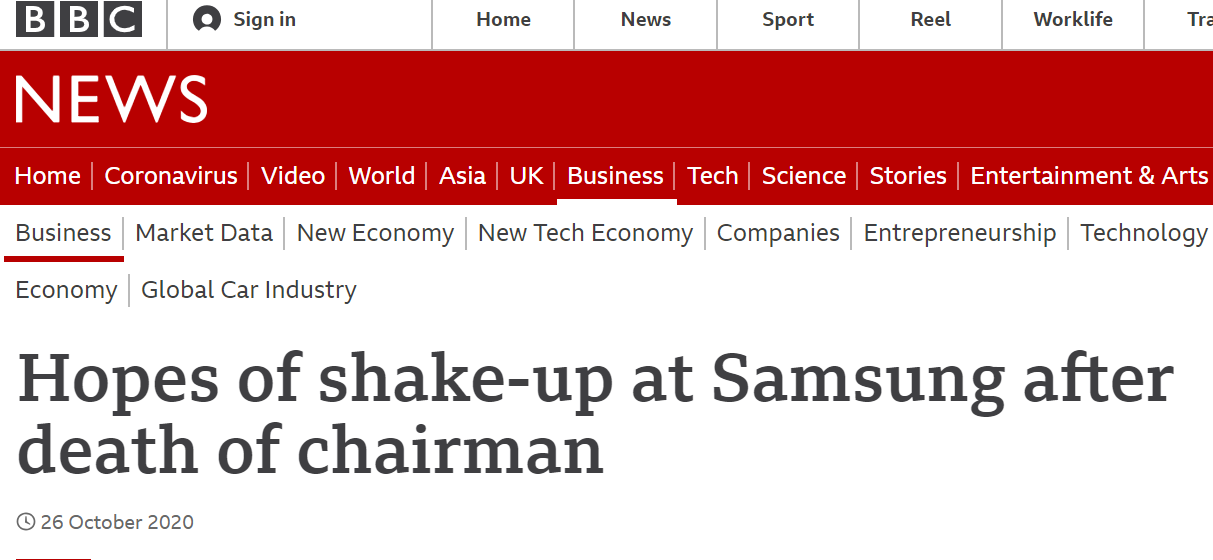This screenshot has height=560, width=1213.
Task: Open Entertainment & Arts section
Action: 1089,176
